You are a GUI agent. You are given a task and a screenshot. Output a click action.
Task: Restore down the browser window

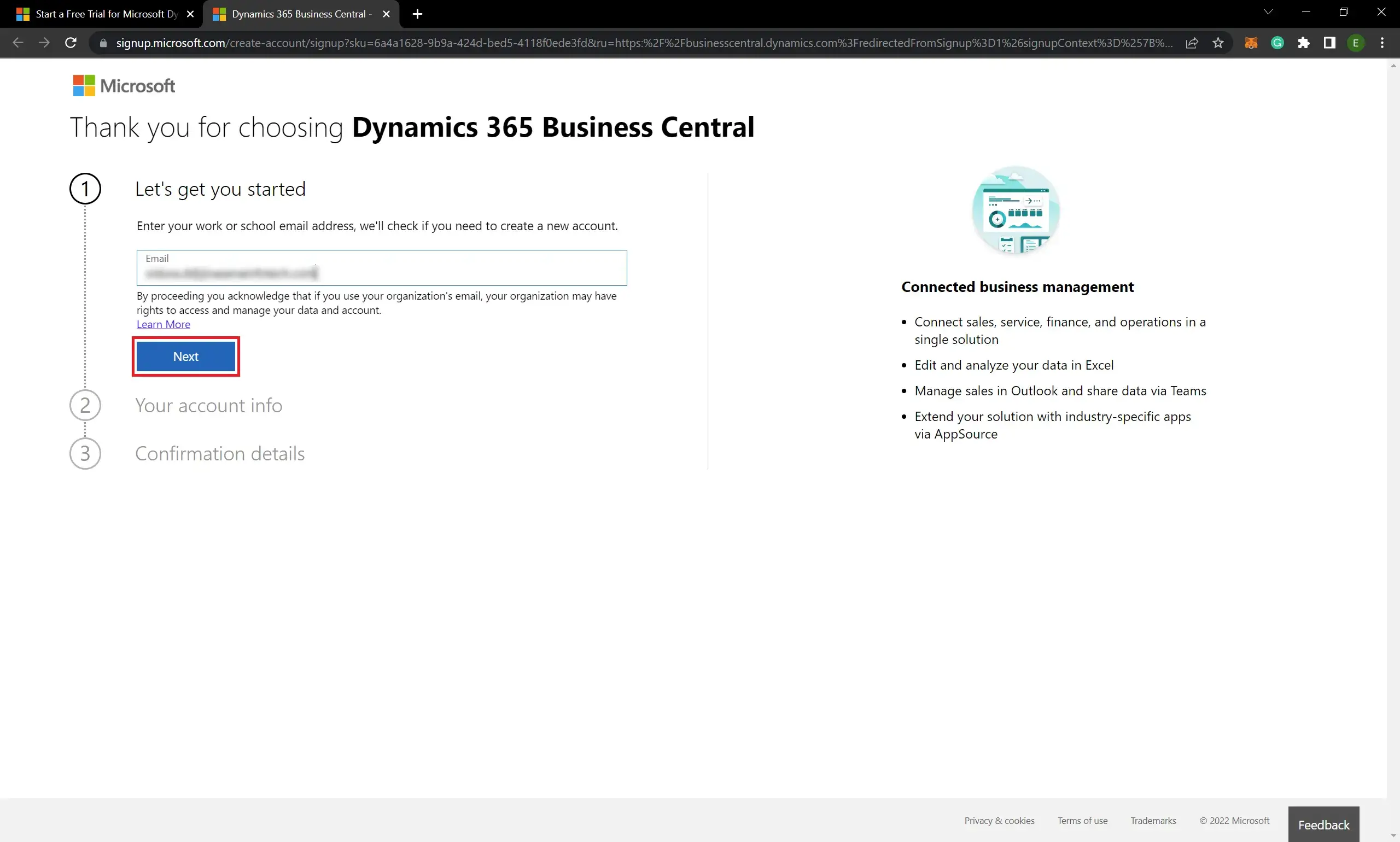point(1343,12)
